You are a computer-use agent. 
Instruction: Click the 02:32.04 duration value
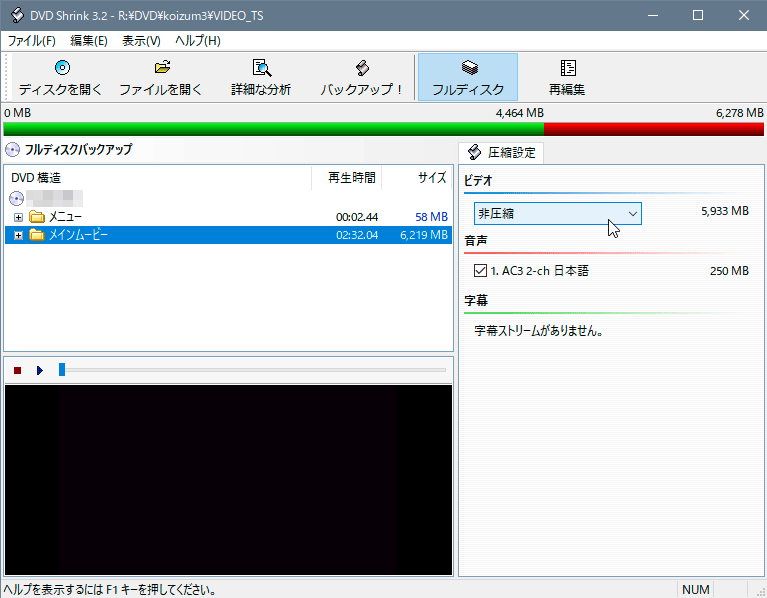[357, 235]
